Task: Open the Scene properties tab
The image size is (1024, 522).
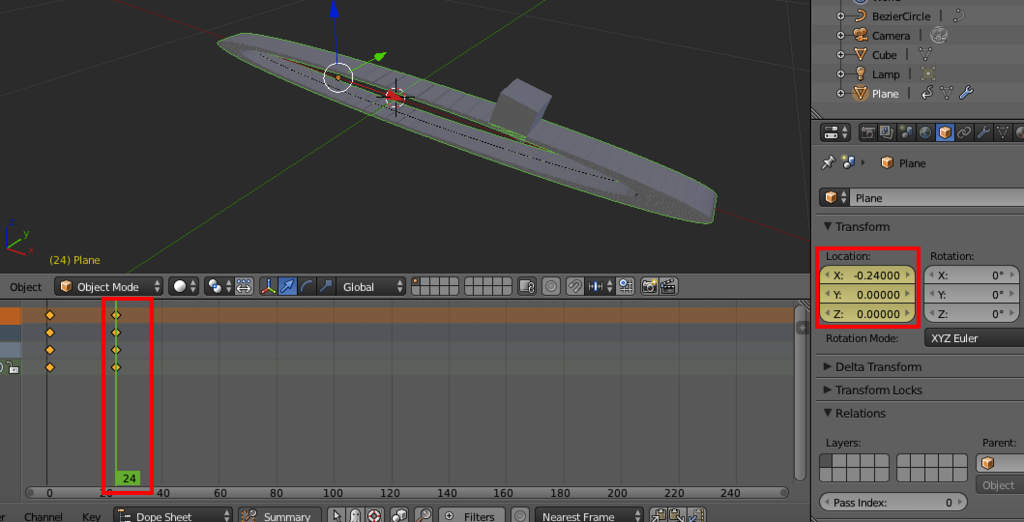Action: (x=906, y=133)
